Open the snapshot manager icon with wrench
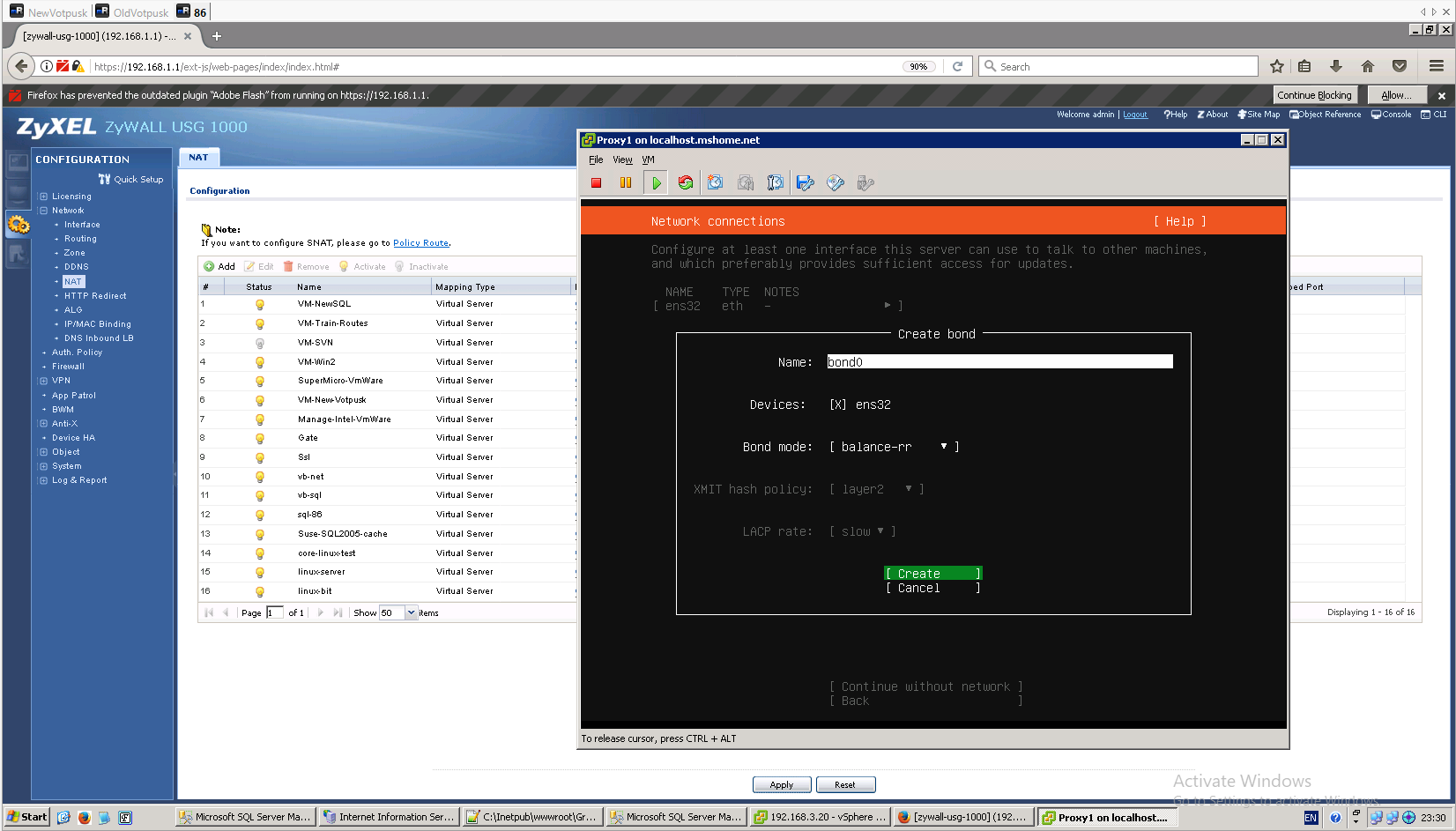The image size is (1456, 831). pyautogui.click(x=775, y=182)
